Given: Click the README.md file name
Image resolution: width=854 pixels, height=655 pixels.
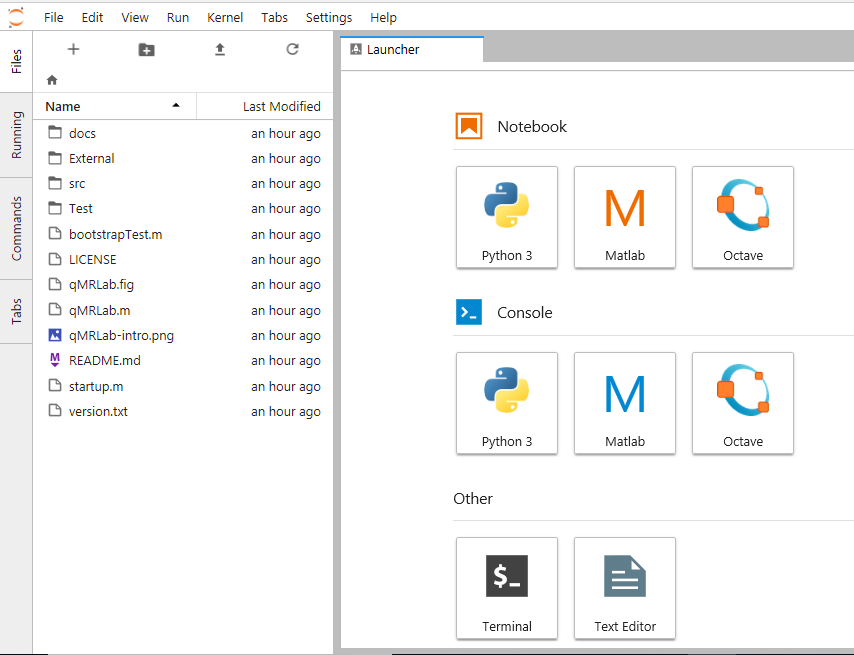Looking at the screenshot, I should [x=105, y=360].
